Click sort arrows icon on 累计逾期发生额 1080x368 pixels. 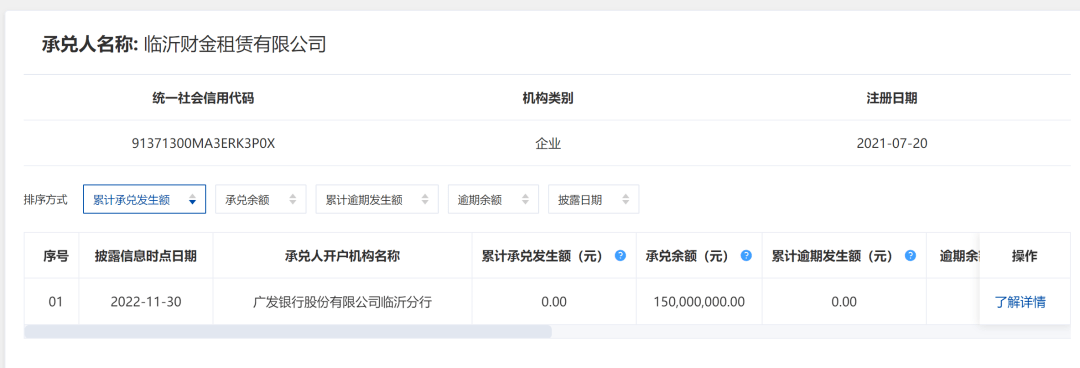tap(425, 200)
